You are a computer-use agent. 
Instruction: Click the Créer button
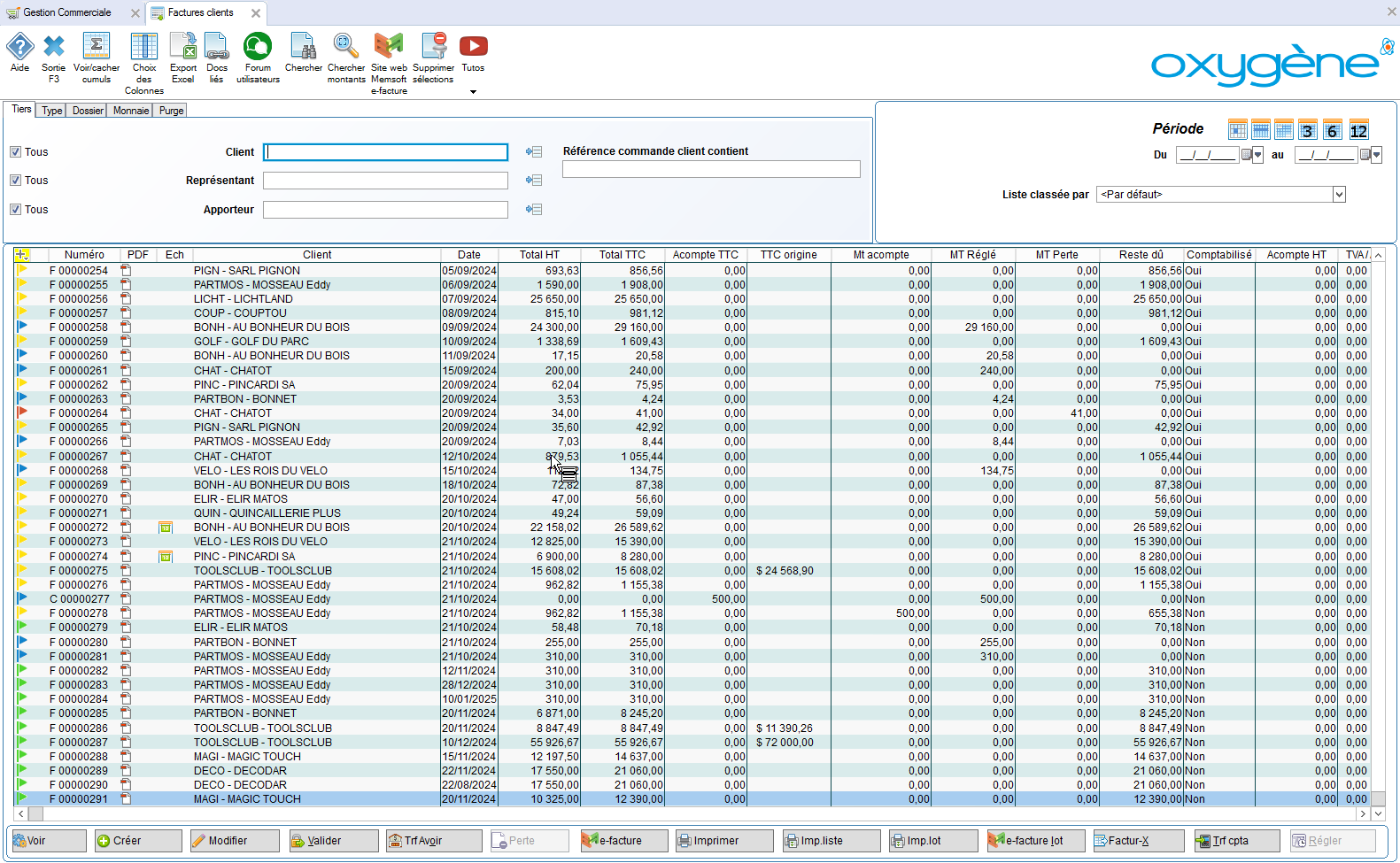(x=137, y=841)
